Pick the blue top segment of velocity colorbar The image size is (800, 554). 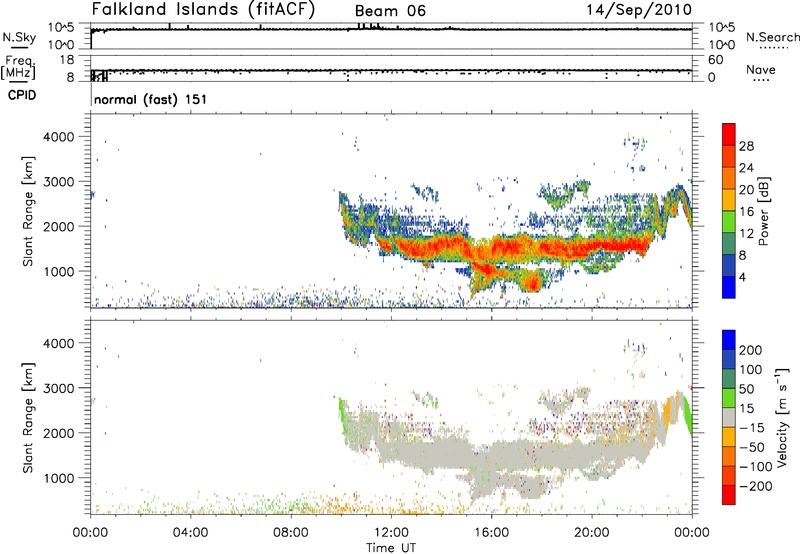(729, 340)
